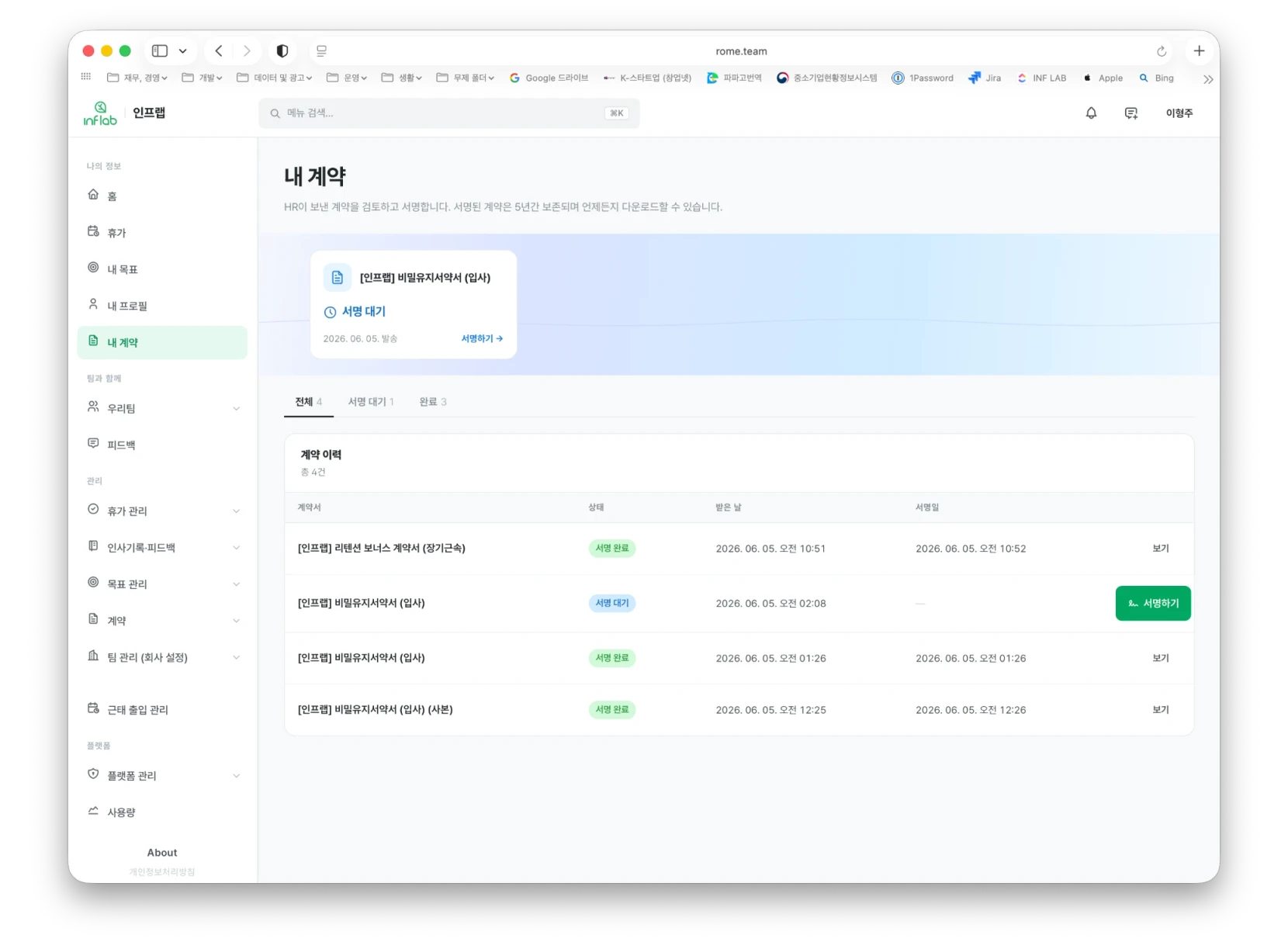Click the '[인프랩] 비밀유지서약서 (입사)' card title
This screenshot has height=942, width=1288.
point(425,278)
